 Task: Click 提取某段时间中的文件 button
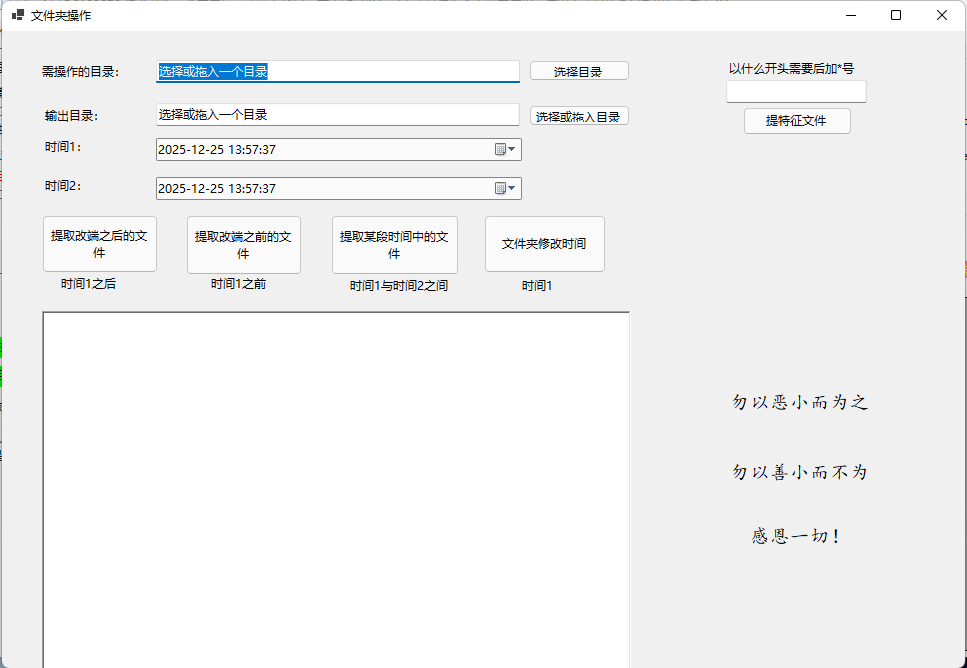(x=394, y=245)
